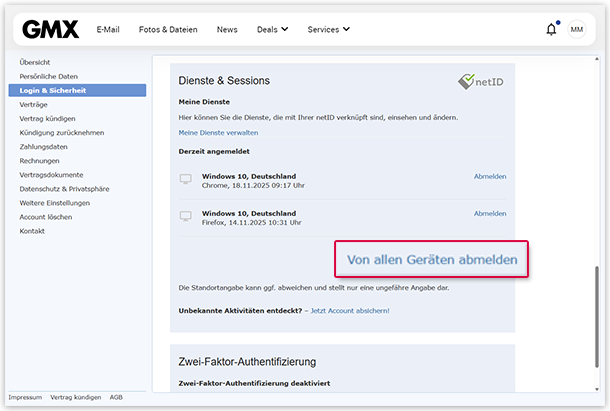Select Persönliche Daten in sidebar
The image size is (610, 411).
pyautogui.click(x=48, y=76)
